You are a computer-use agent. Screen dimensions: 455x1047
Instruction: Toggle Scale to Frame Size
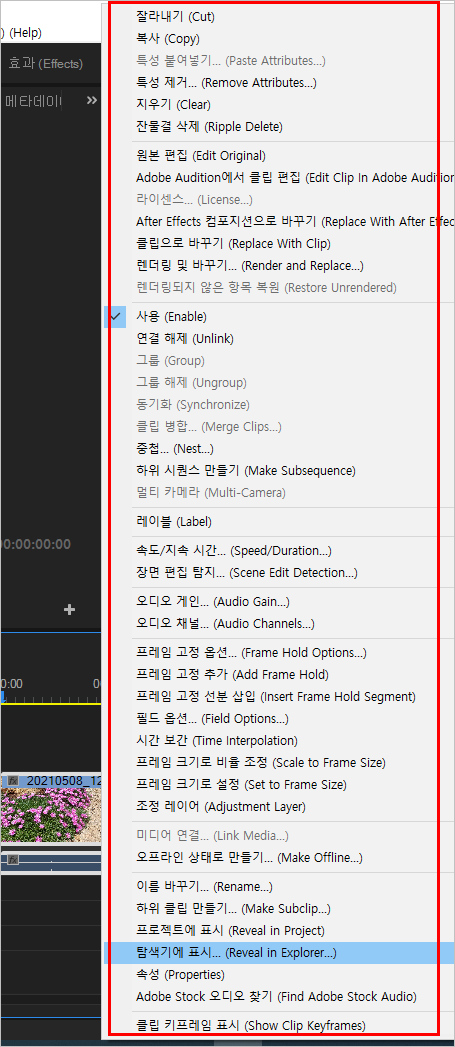click(x=279, y=763)
